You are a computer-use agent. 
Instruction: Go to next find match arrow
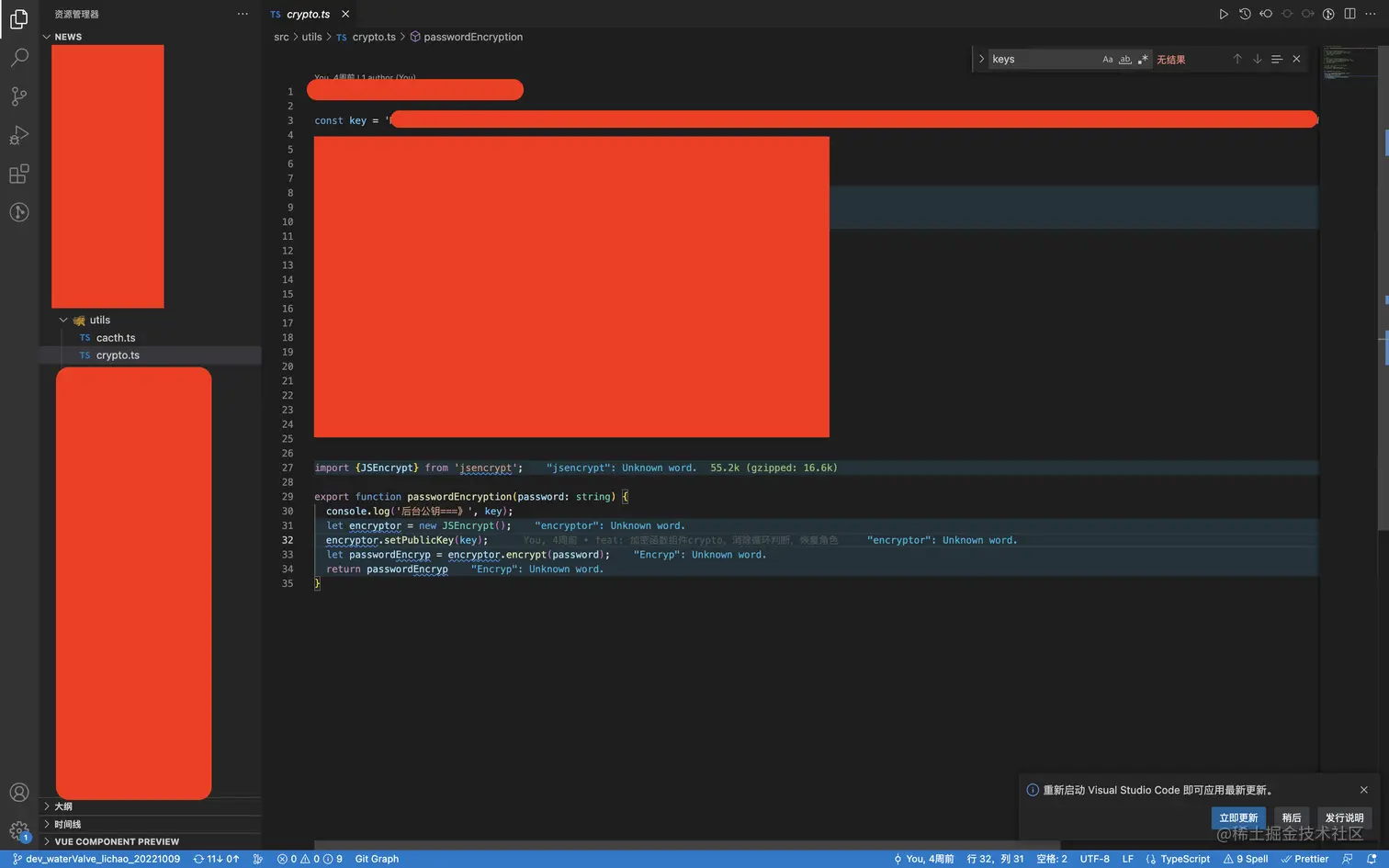point(1257,59)
